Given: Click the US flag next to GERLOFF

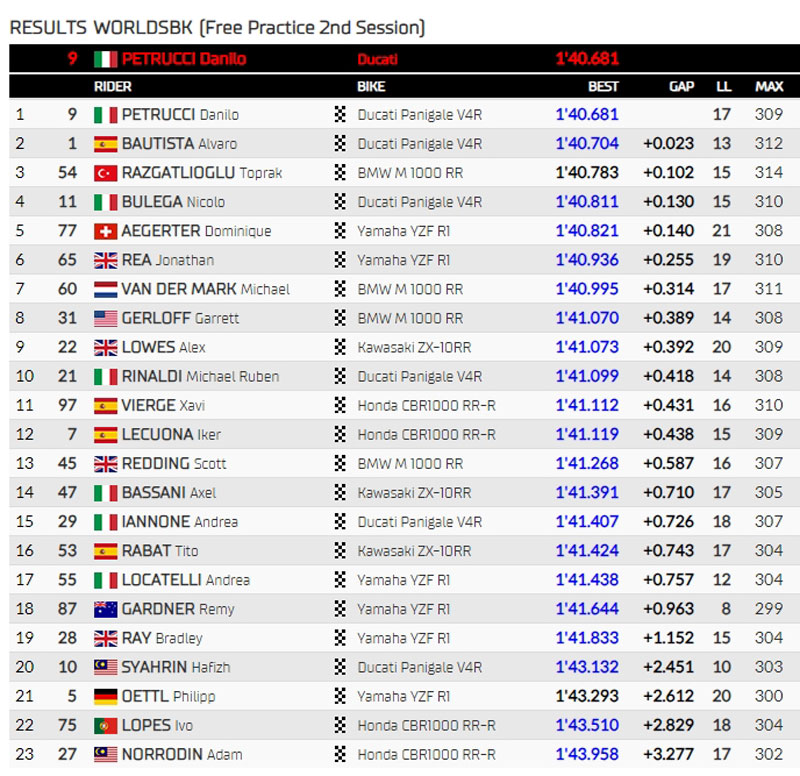Looking at the screenshot, I should 105,318.
